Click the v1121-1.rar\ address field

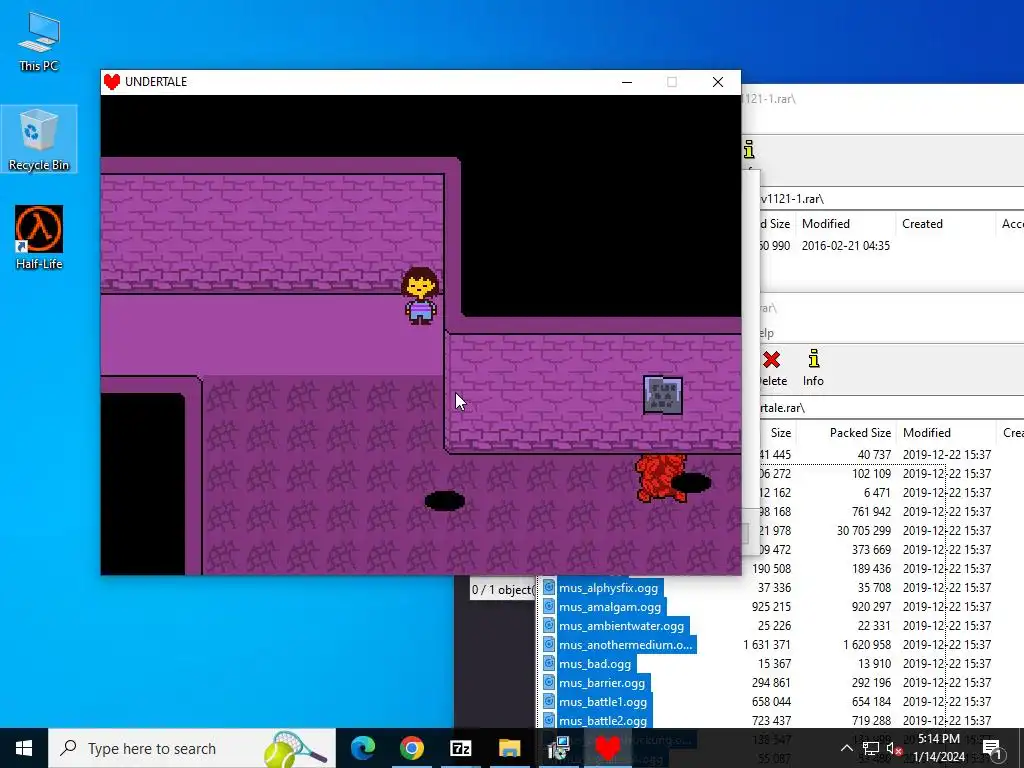click(x=891, y=199)
